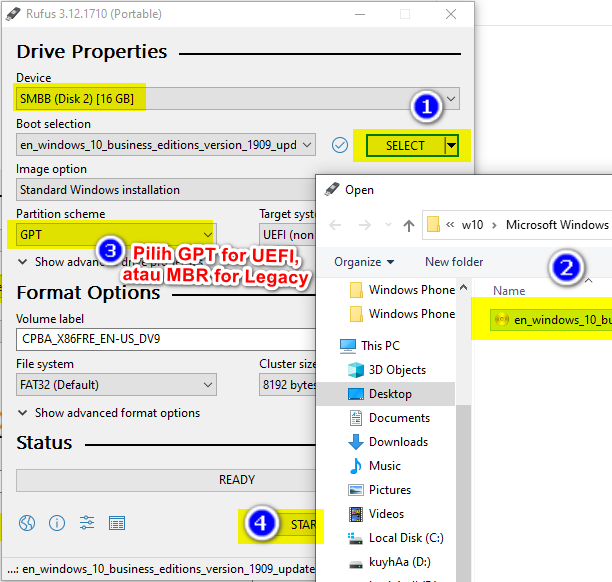The height and width of the screenshot is (582, 612).
Task: Click breadcrumb overflow chevrons in address bar
Action: (x=450, y=225)
